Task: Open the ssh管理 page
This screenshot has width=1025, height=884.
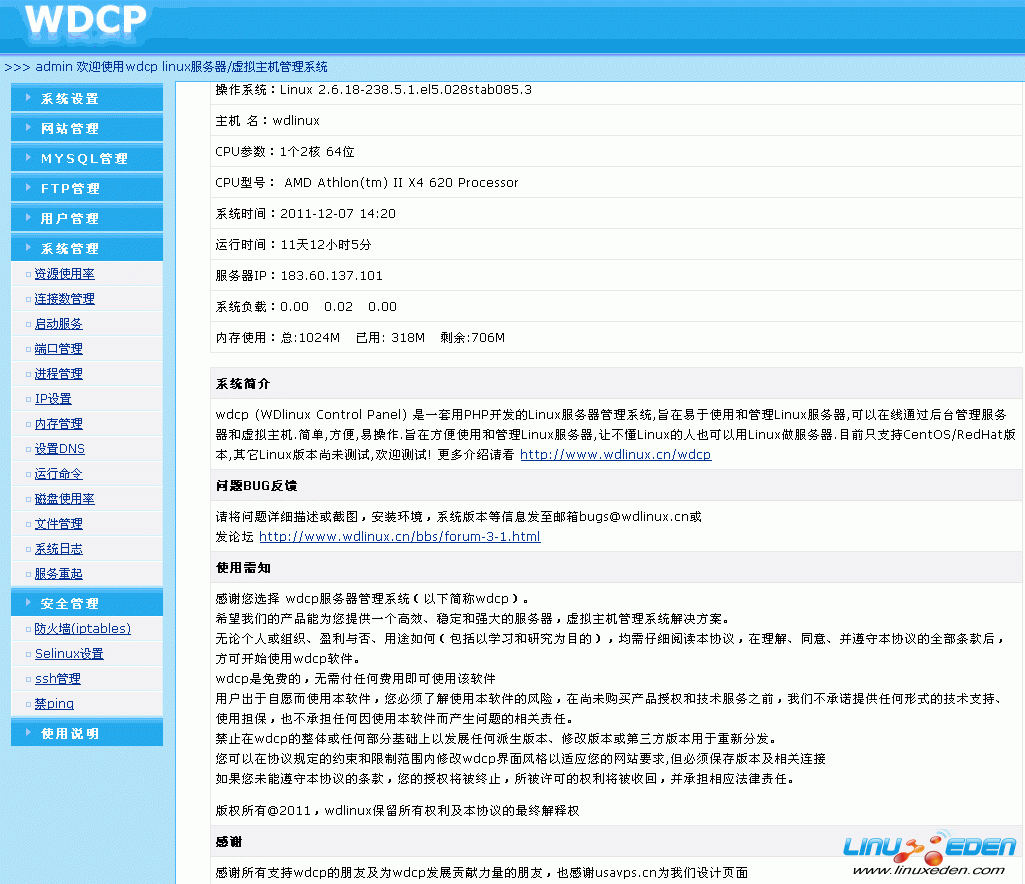Action: coord(60,678)
